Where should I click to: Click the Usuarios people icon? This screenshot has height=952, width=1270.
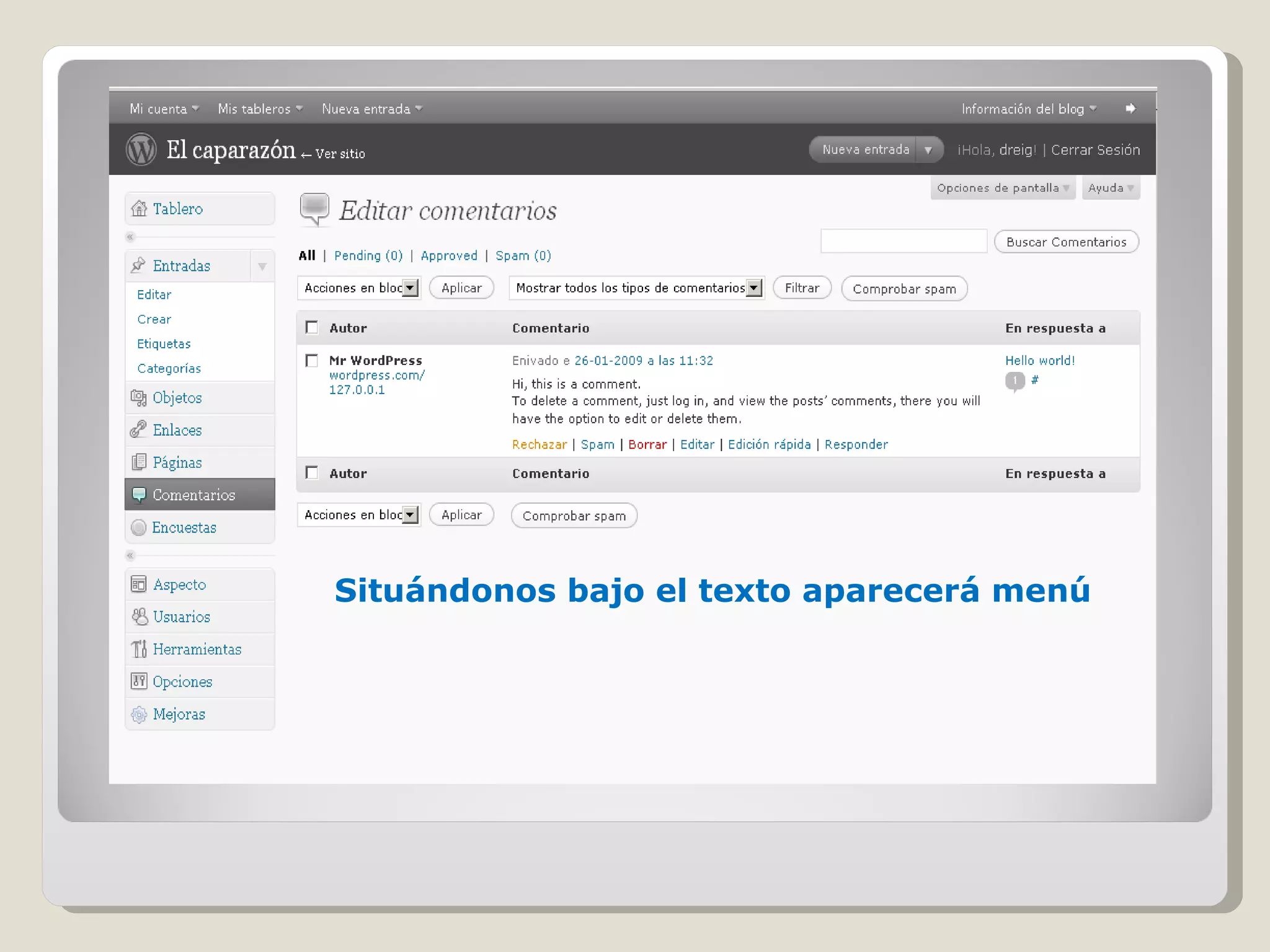[140, 617]
